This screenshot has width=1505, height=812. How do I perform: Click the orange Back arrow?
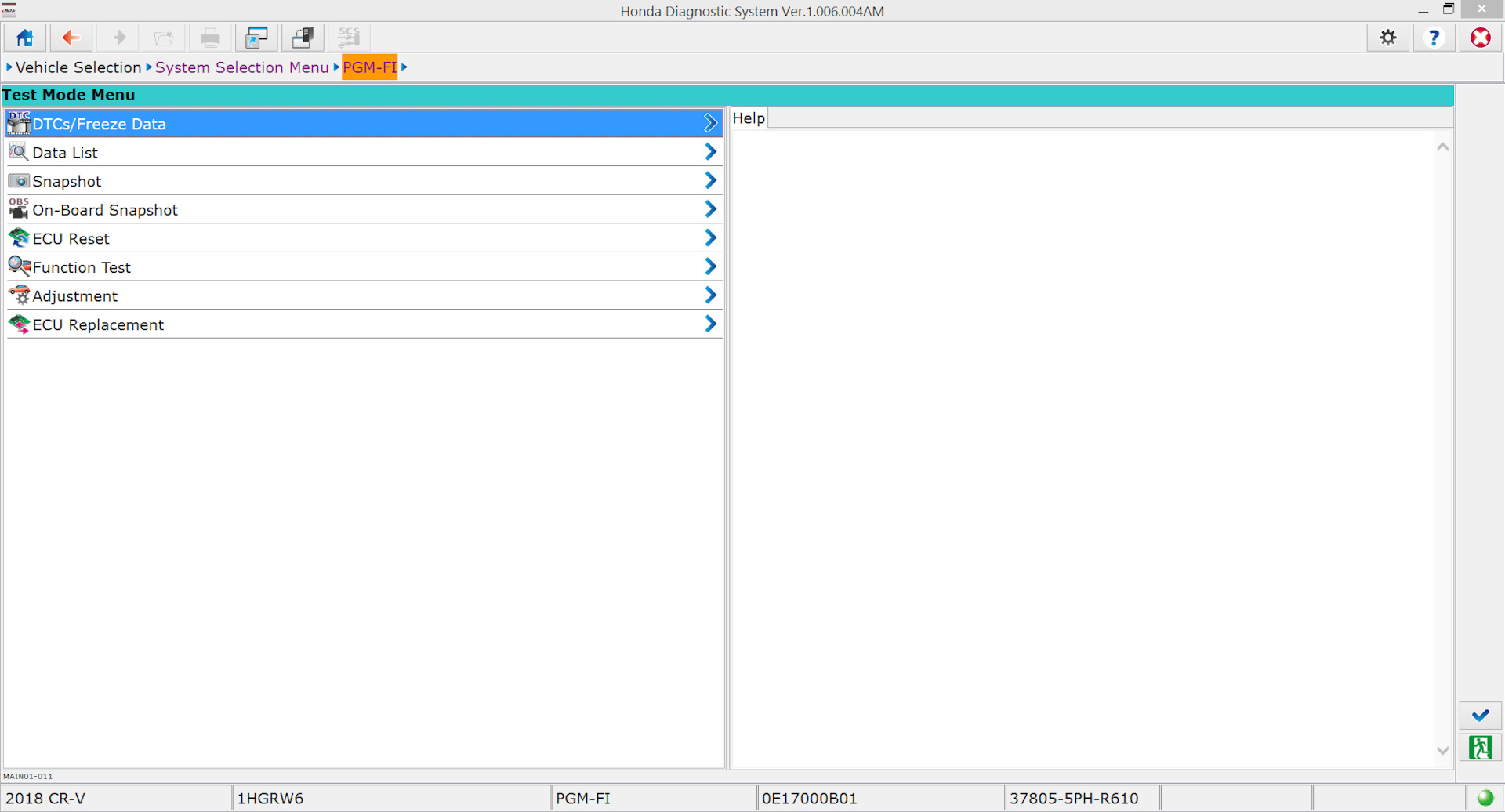(71, 38)
